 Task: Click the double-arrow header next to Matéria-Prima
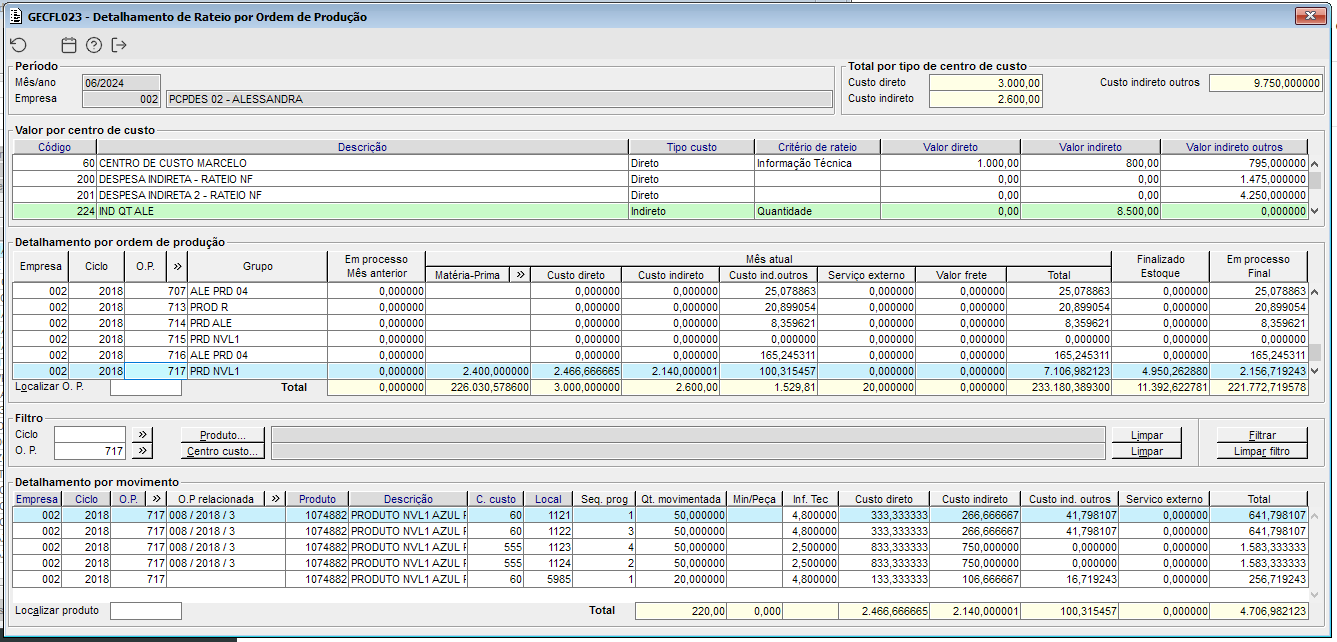[519, 275]
